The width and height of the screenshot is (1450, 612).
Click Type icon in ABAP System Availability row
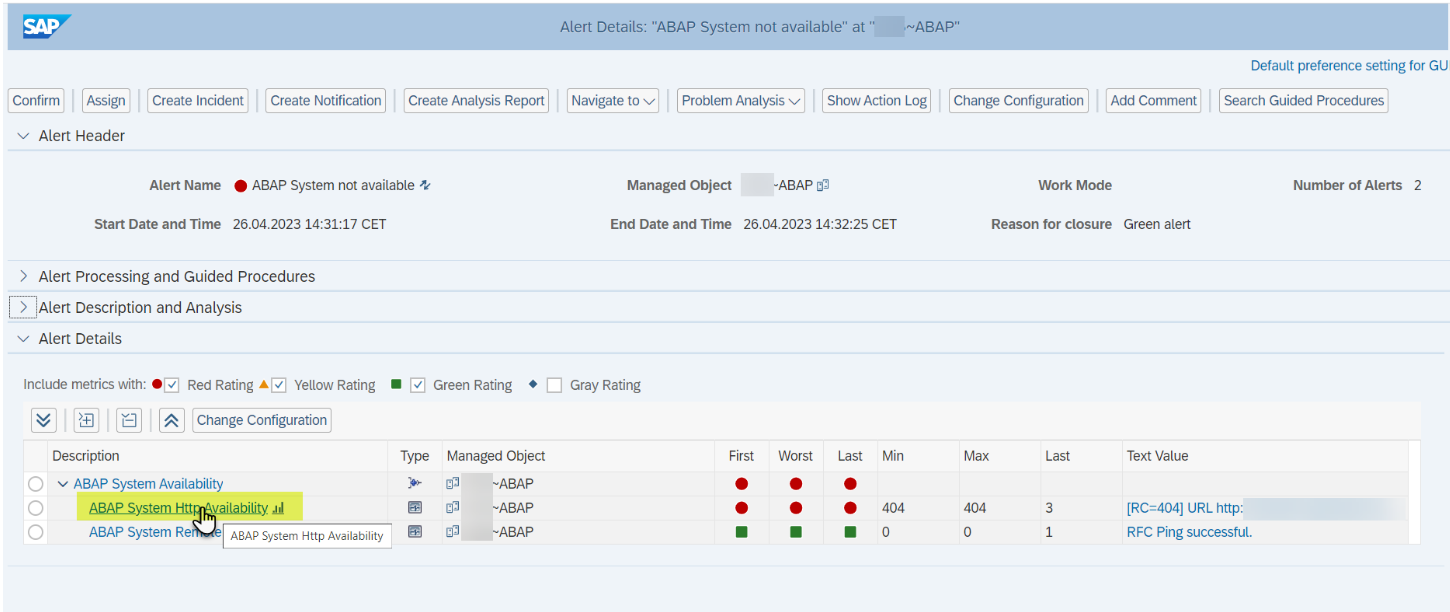tap(415, 484)
